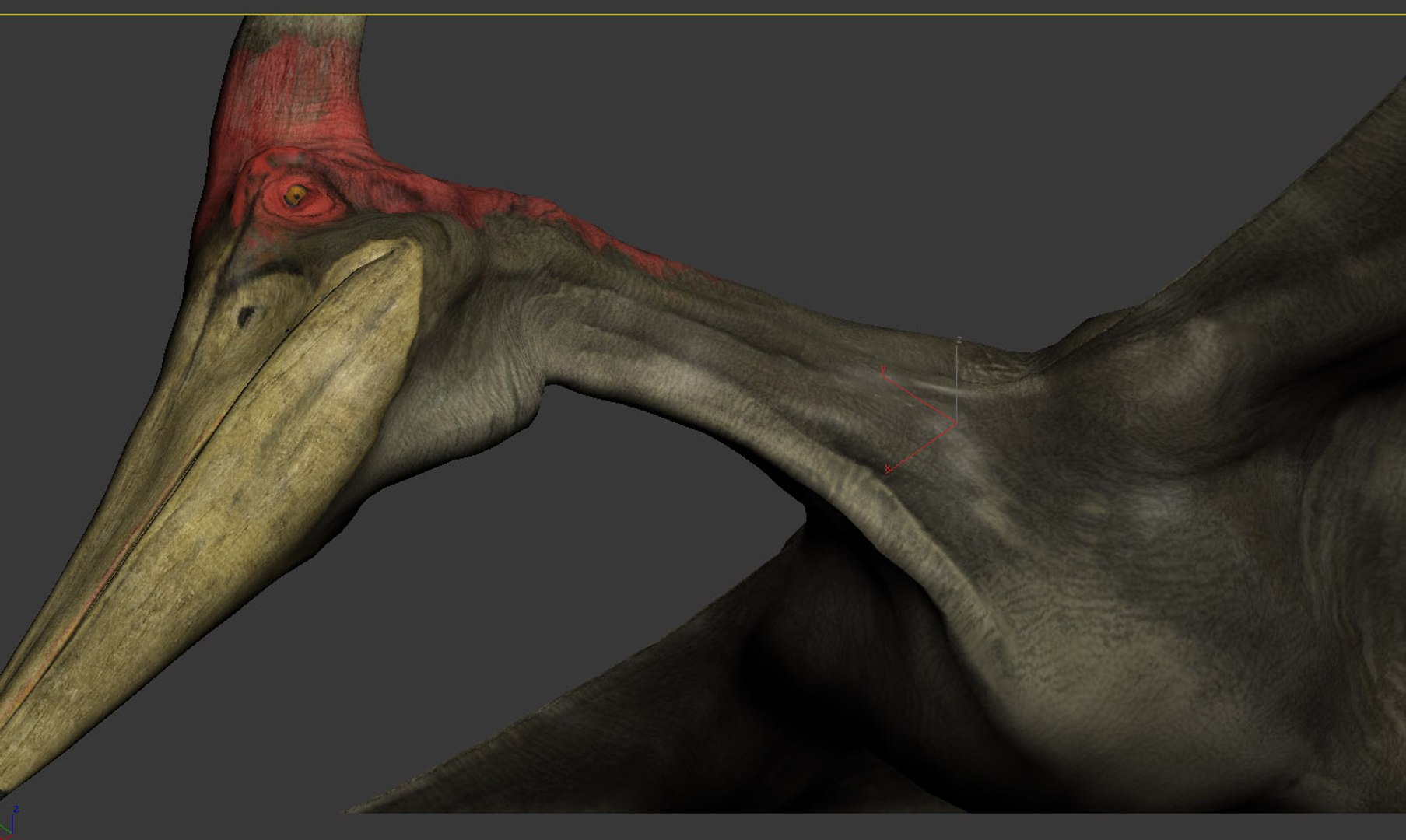This screenshot has height=840, width=1406.
Task: Click the red X axis of the pivot gizmo
Action: [x=921, y=446]
